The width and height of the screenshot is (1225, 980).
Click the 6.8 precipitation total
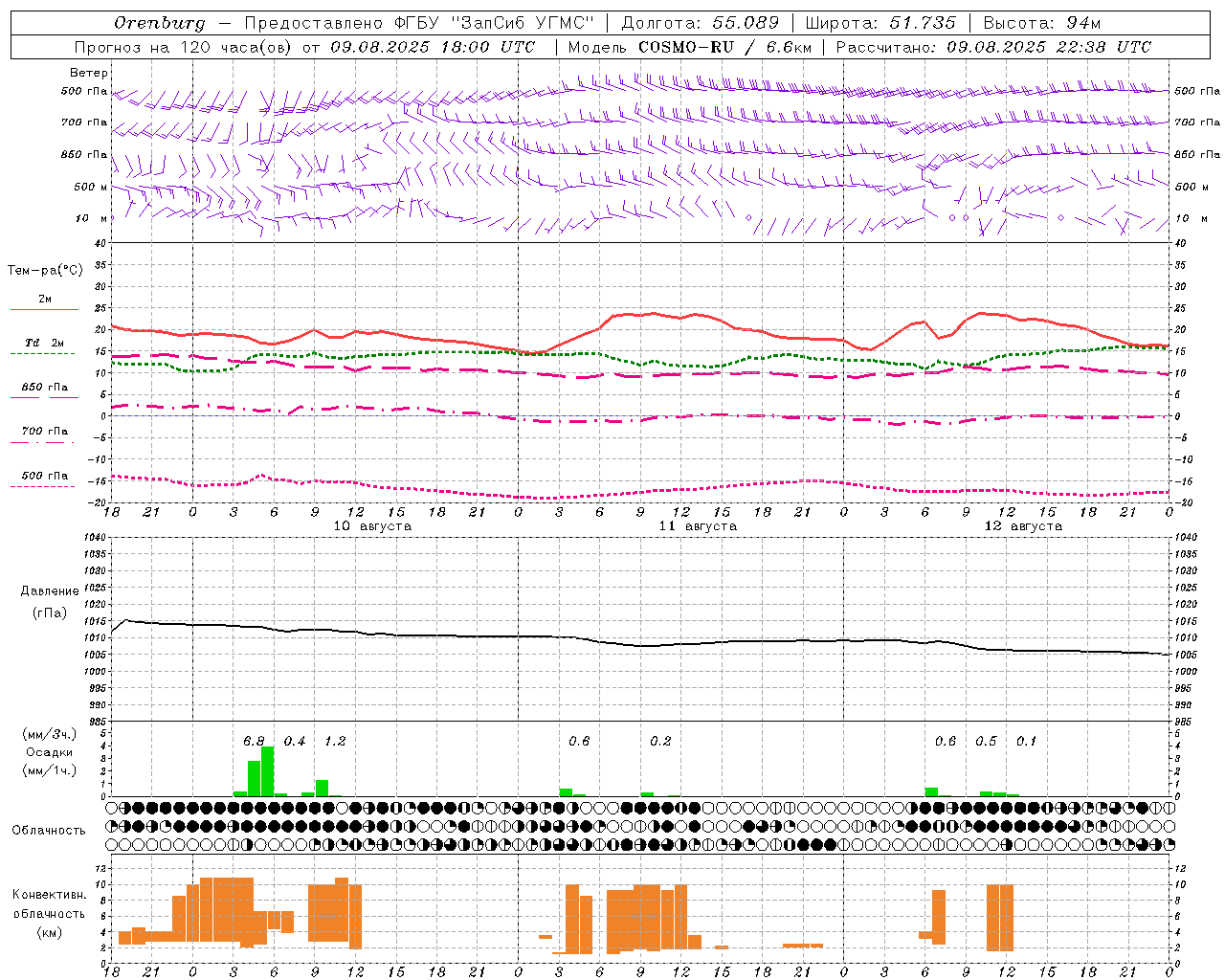pyautogui.click(x=254, y=742)
